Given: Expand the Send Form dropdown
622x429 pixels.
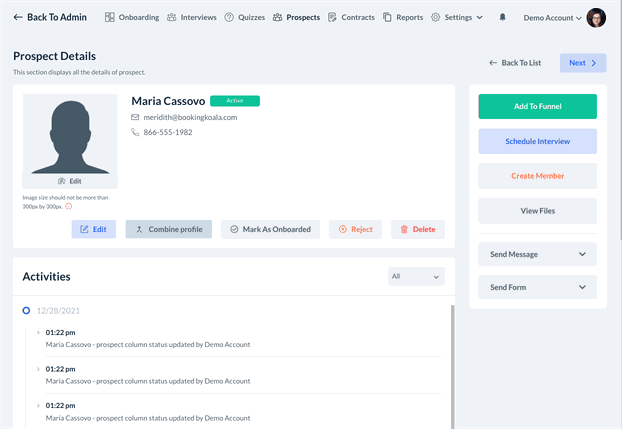Looking at the screenshot, I should (x=538, y=287).
